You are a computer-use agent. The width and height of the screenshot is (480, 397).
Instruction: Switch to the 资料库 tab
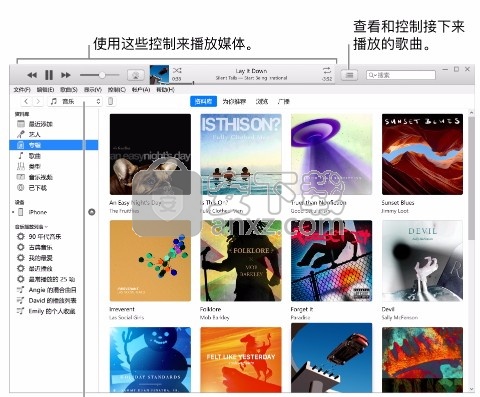tap(203, 101)
